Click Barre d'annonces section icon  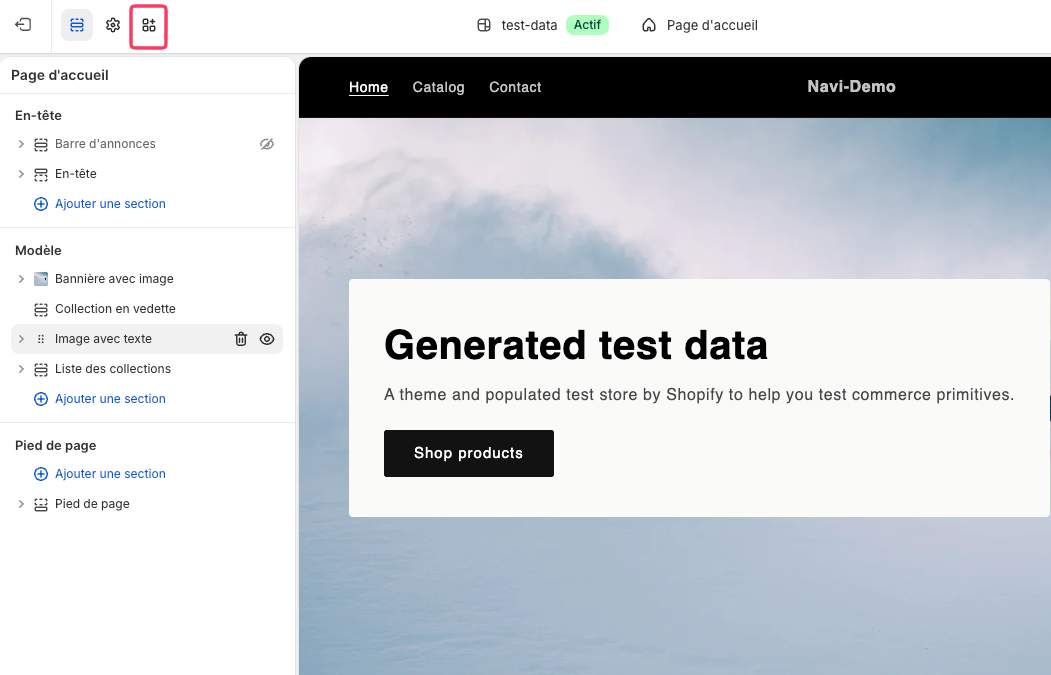tap(41, 144)
